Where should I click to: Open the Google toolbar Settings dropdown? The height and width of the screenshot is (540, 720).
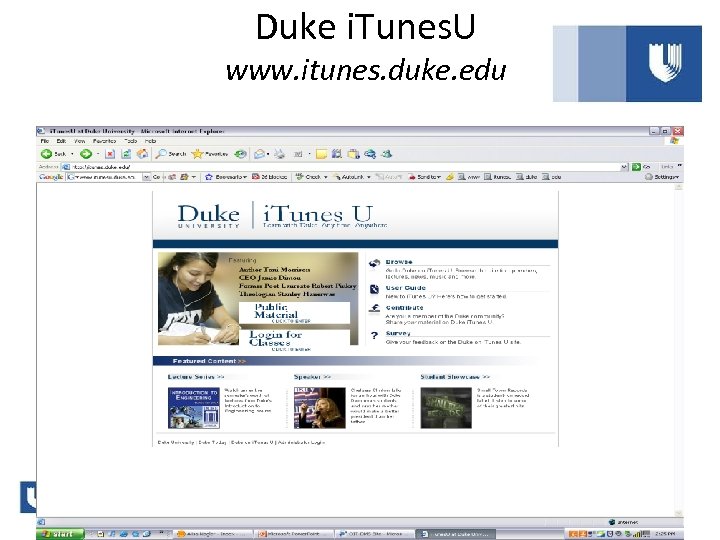[x=663, y=177]
